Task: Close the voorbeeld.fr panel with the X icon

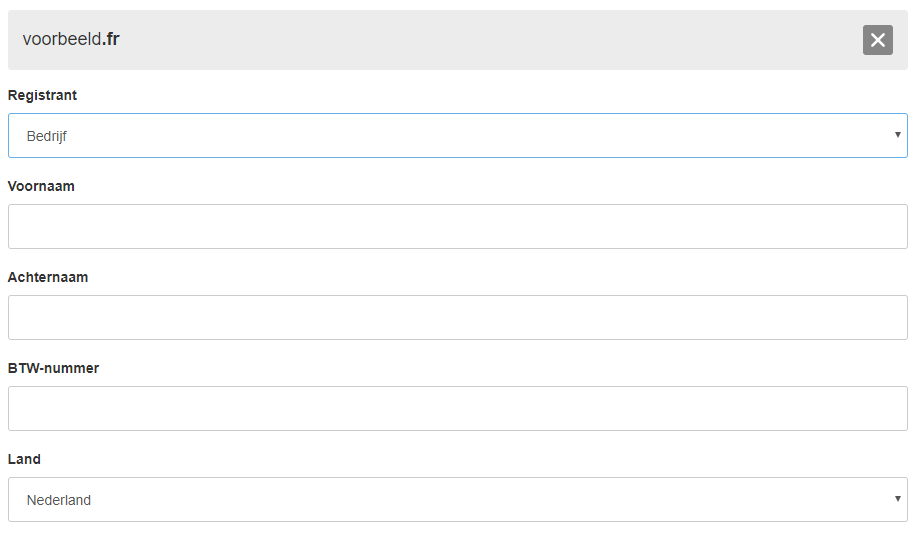Action: pos(877,40)
